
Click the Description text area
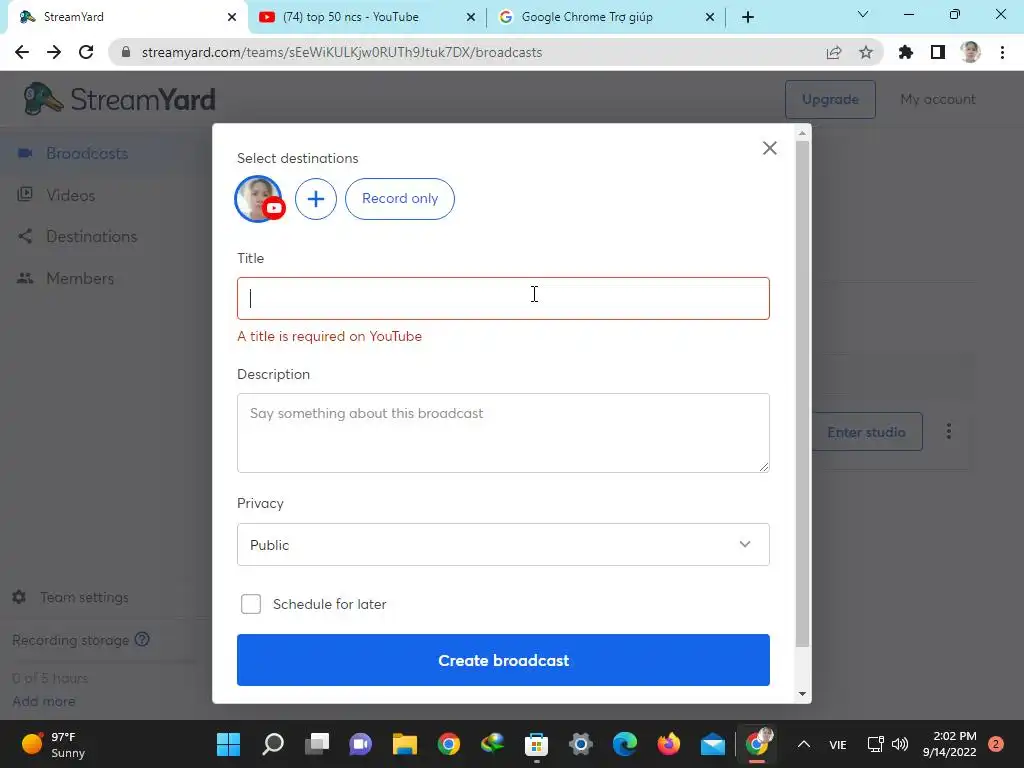503,432
